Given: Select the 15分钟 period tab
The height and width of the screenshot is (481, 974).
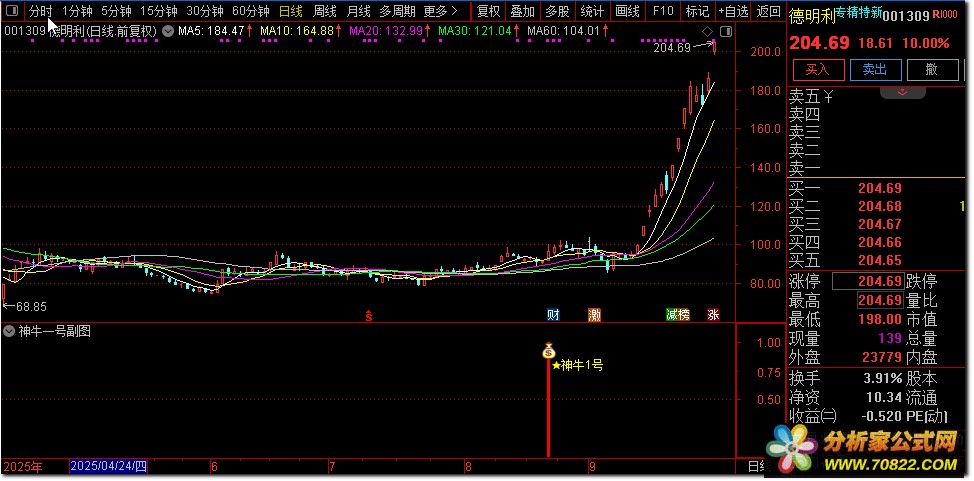Looking at the screenshot, I should pos(158,11).
